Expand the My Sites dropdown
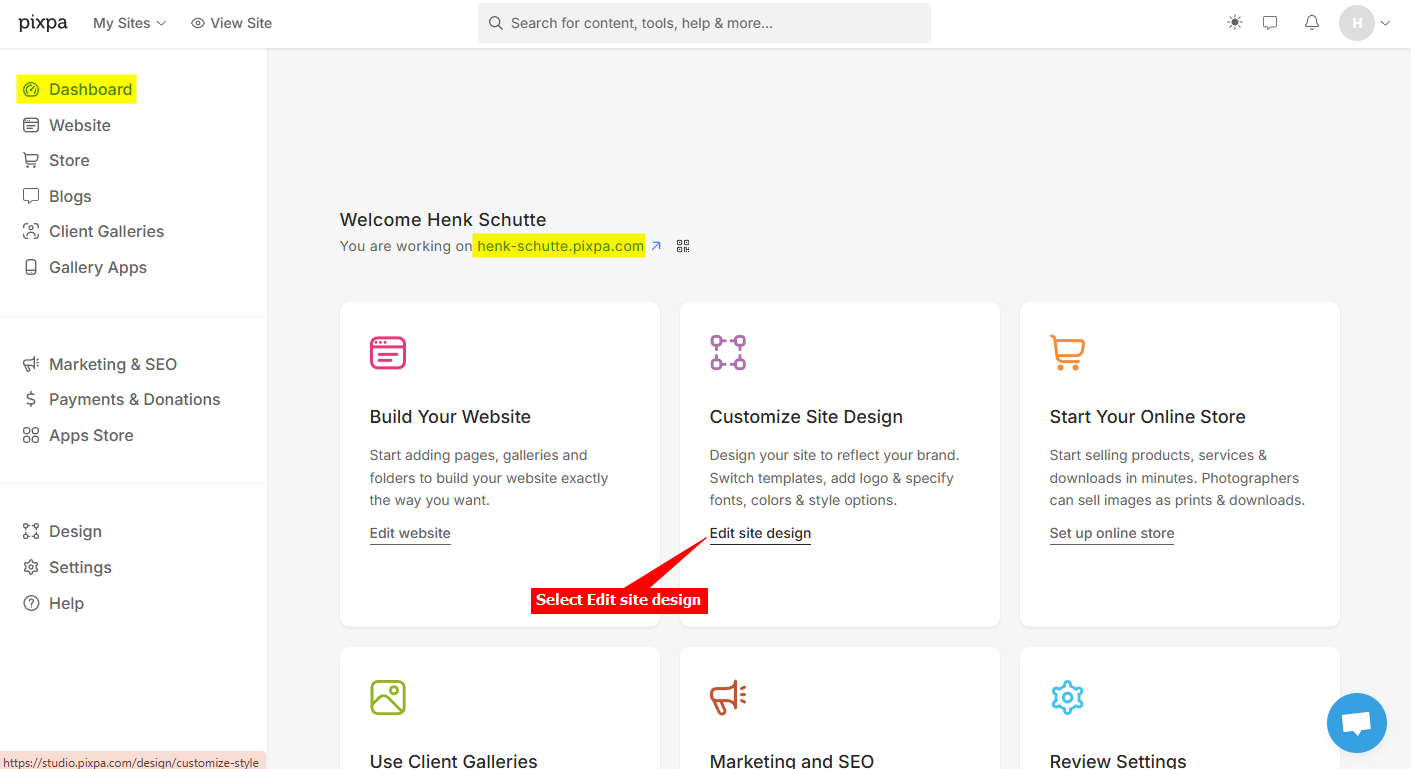Screen dimensions: 1411x769 [129, 23]
